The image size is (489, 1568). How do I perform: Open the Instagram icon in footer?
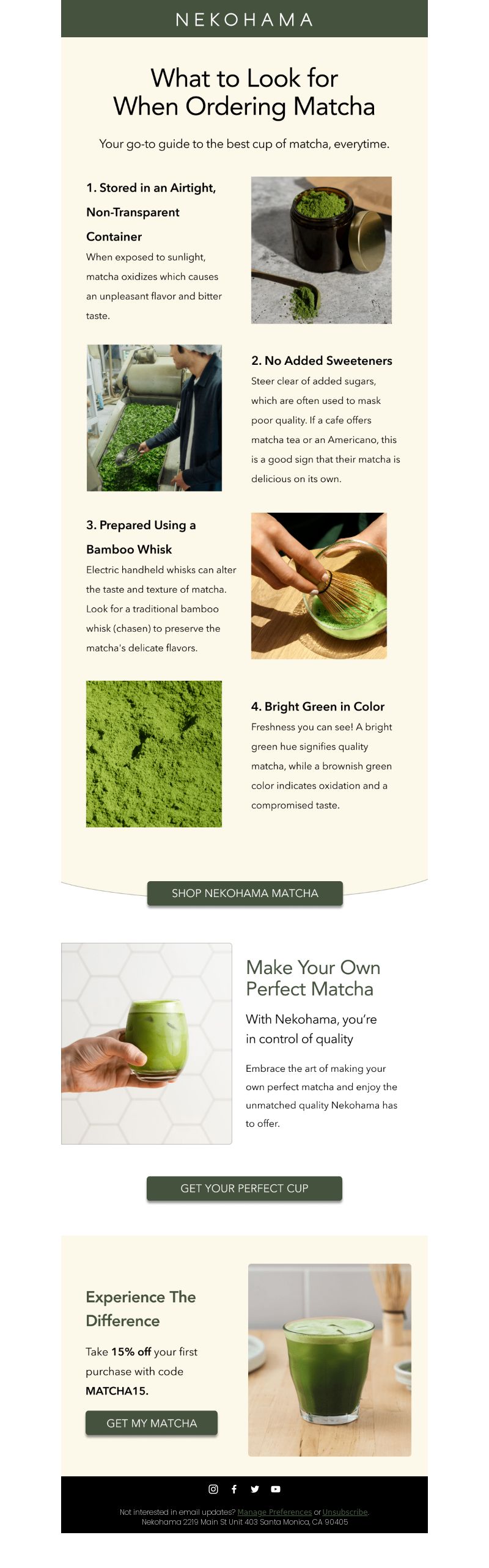point(213,1489)
